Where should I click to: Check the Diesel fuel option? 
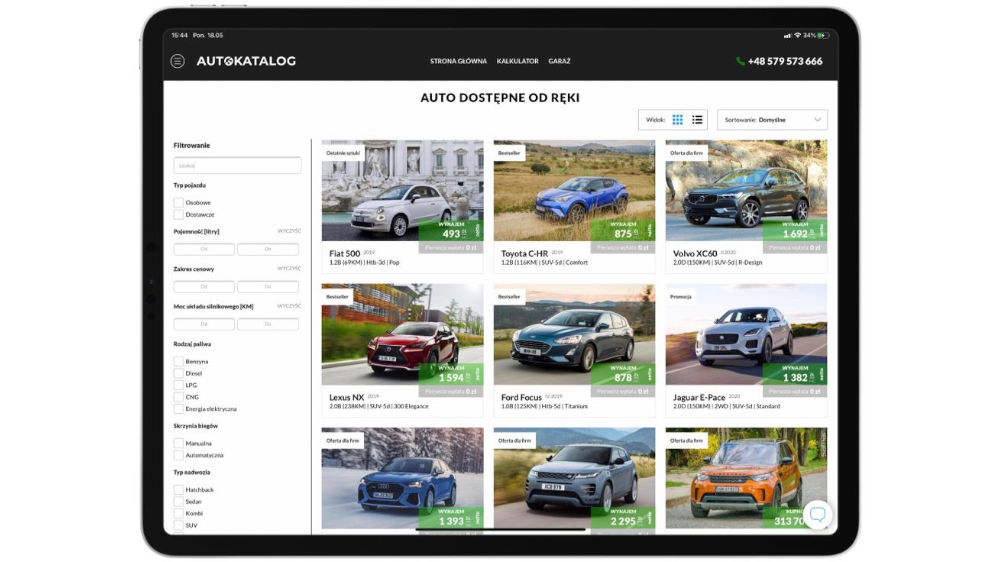tap(179, 373)
